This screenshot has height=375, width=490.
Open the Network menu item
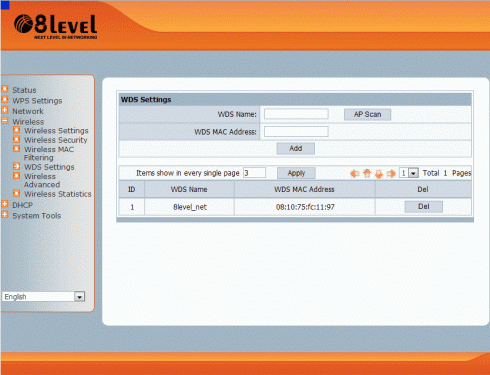click(x=28, y=111)
